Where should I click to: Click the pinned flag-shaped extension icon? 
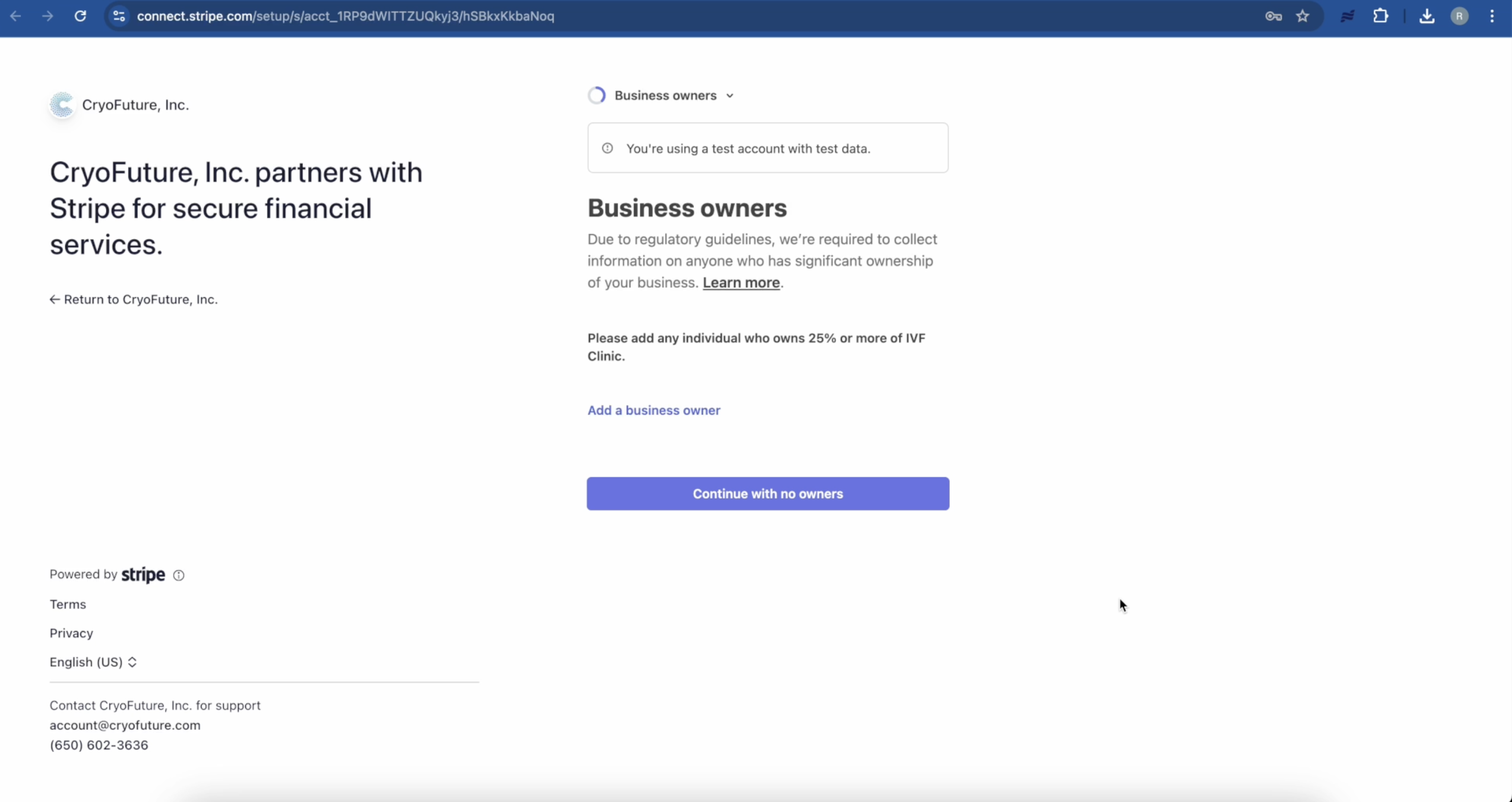[x=1347, y=16]
